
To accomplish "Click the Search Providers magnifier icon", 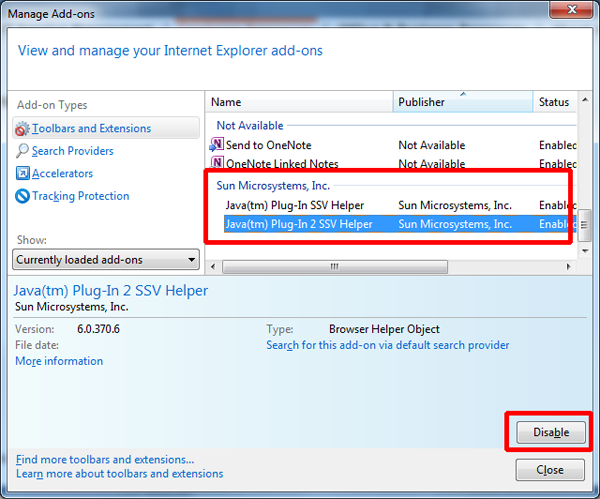I will point(22,151).
